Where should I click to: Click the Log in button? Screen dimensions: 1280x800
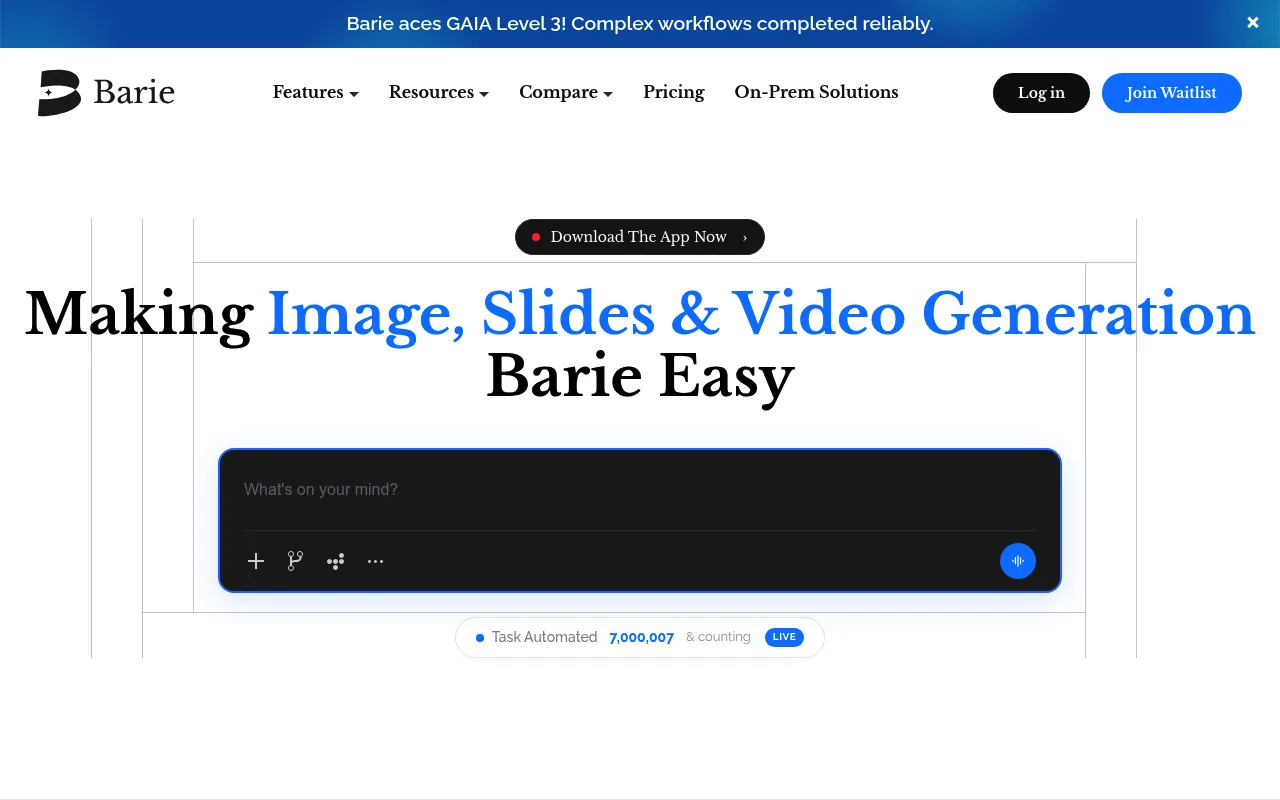point(1041,93)
